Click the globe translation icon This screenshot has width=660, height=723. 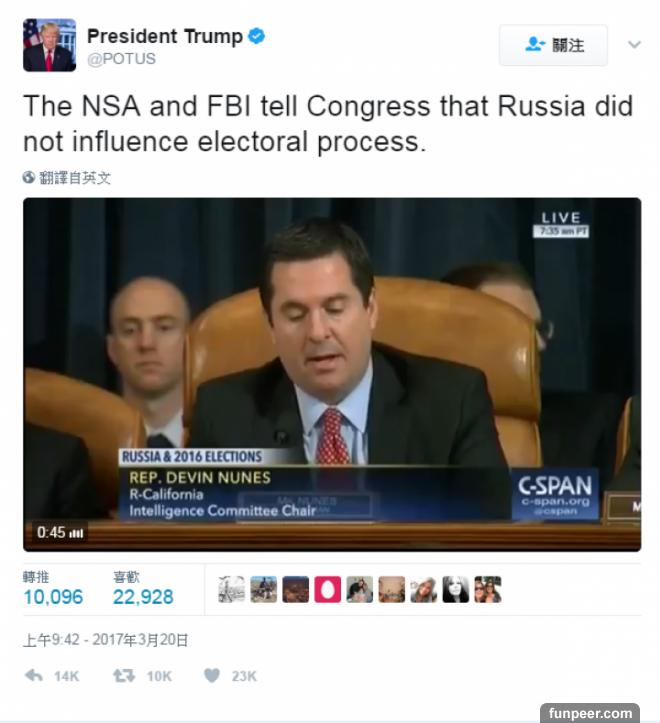(29, 177)
